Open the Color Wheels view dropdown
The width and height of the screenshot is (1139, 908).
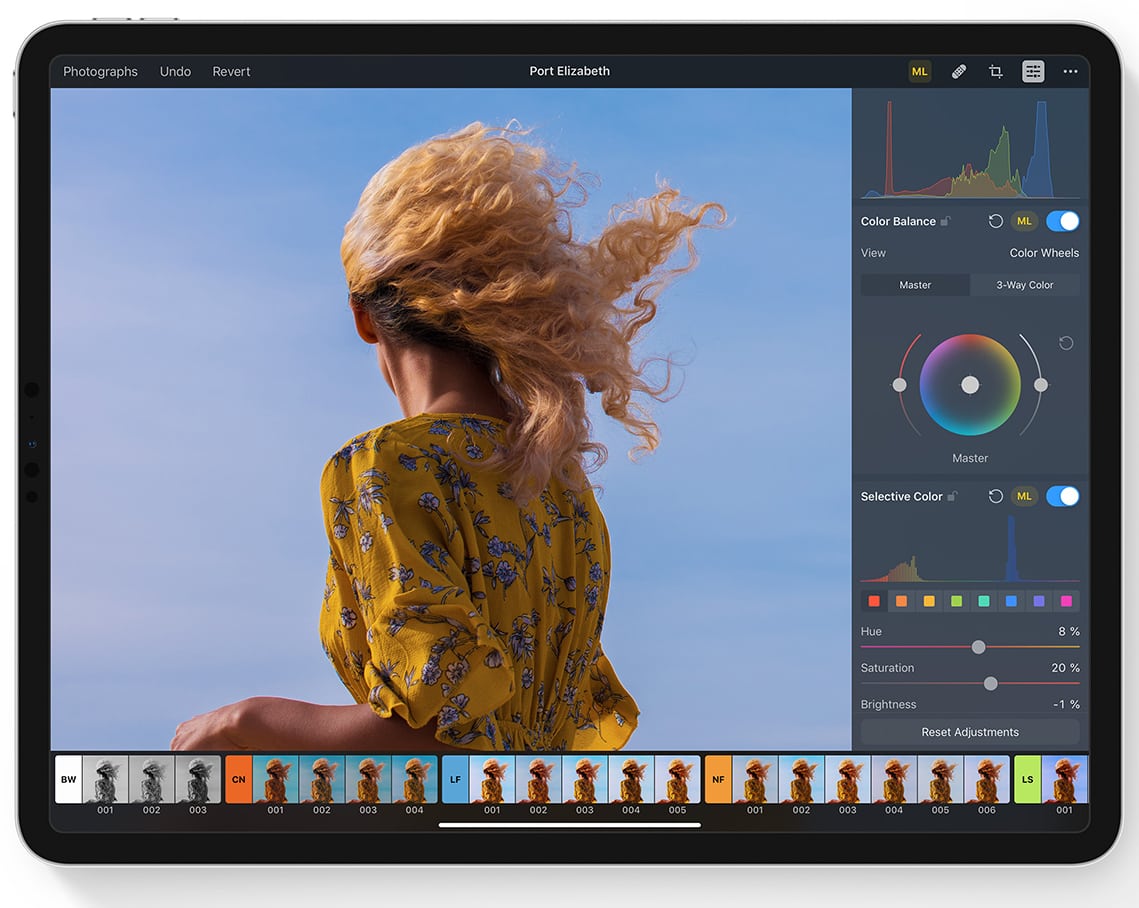[x=1043, y=254]
